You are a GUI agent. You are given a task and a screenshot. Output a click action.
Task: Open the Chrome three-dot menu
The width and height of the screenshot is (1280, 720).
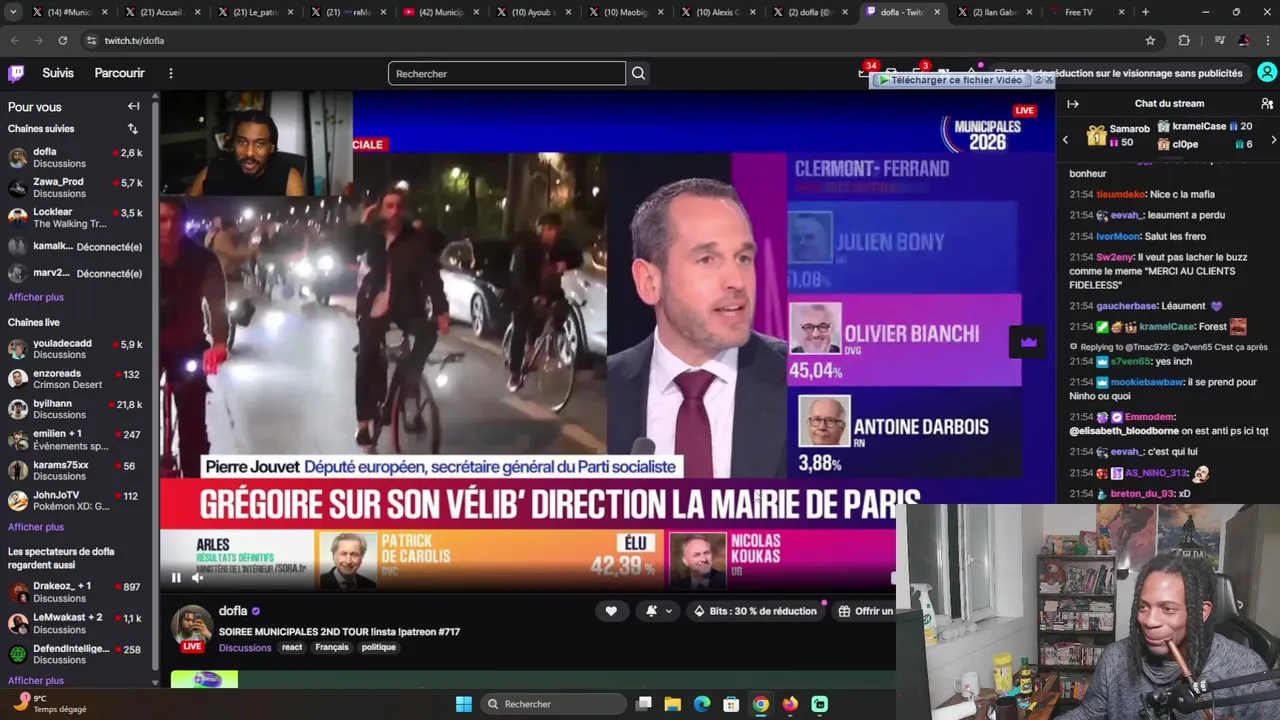click(x=1268, y=40)
